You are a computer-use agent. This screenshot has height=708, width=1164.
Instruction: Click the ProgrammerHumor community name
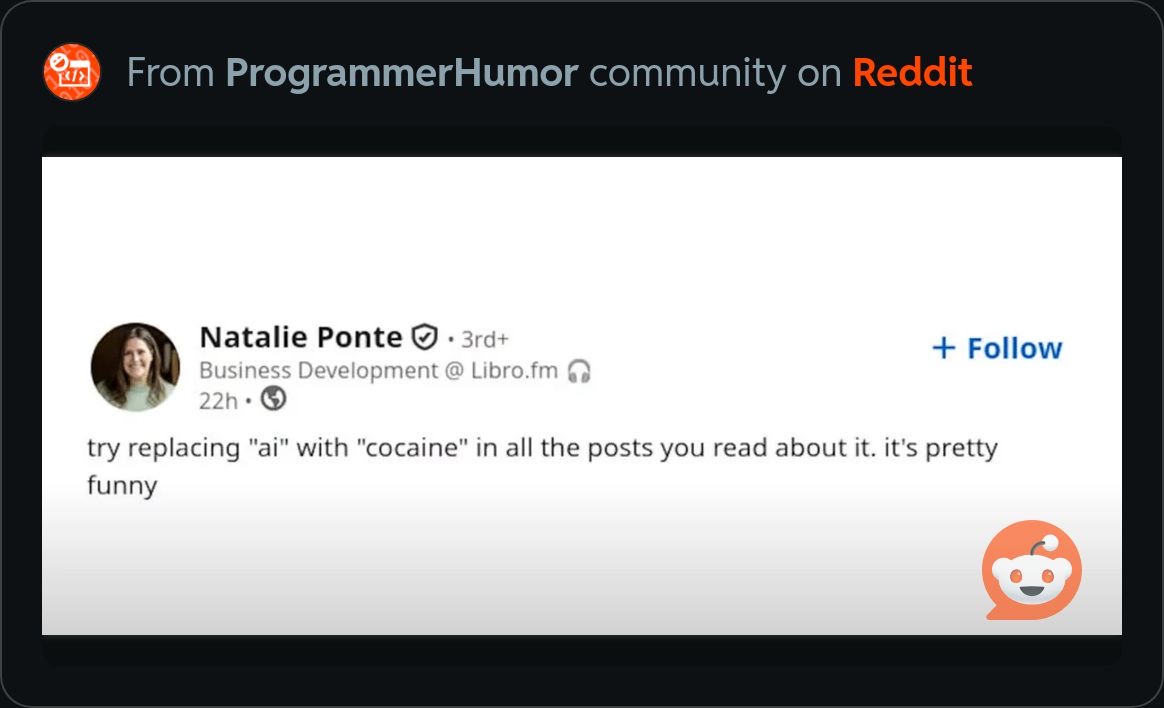coord(403,71)
